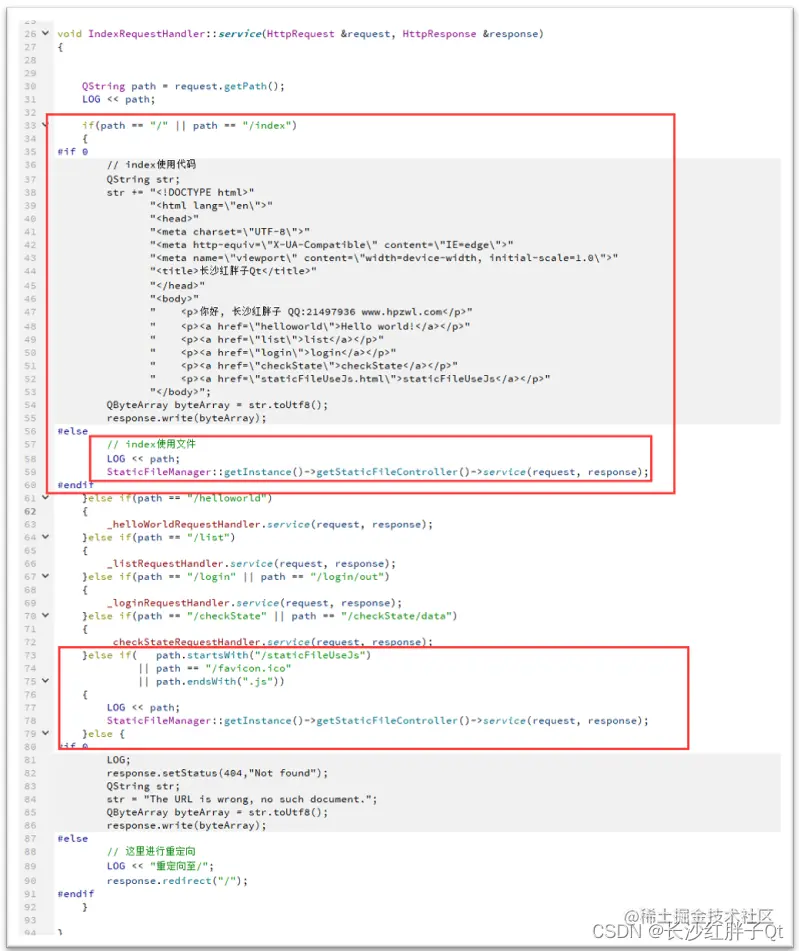Viewport: 799px width, 951px height.
Task: Click the comment '// 这里进行重定向'
Action: point(151,852)
